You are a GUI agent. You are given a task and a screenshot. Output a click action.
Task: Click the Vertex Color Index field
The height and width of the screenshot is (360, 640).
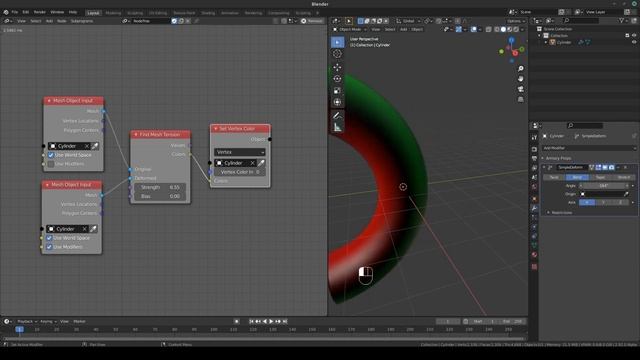(240, 172)
